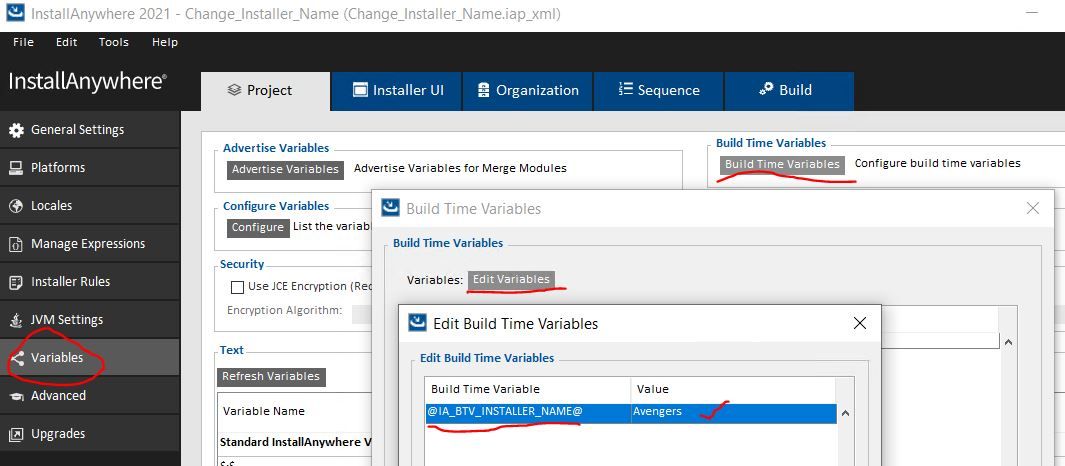The height and width of the screenshot is (466, 1065).
Task: Click the Value column header
Action: click(x=734, y=389)
